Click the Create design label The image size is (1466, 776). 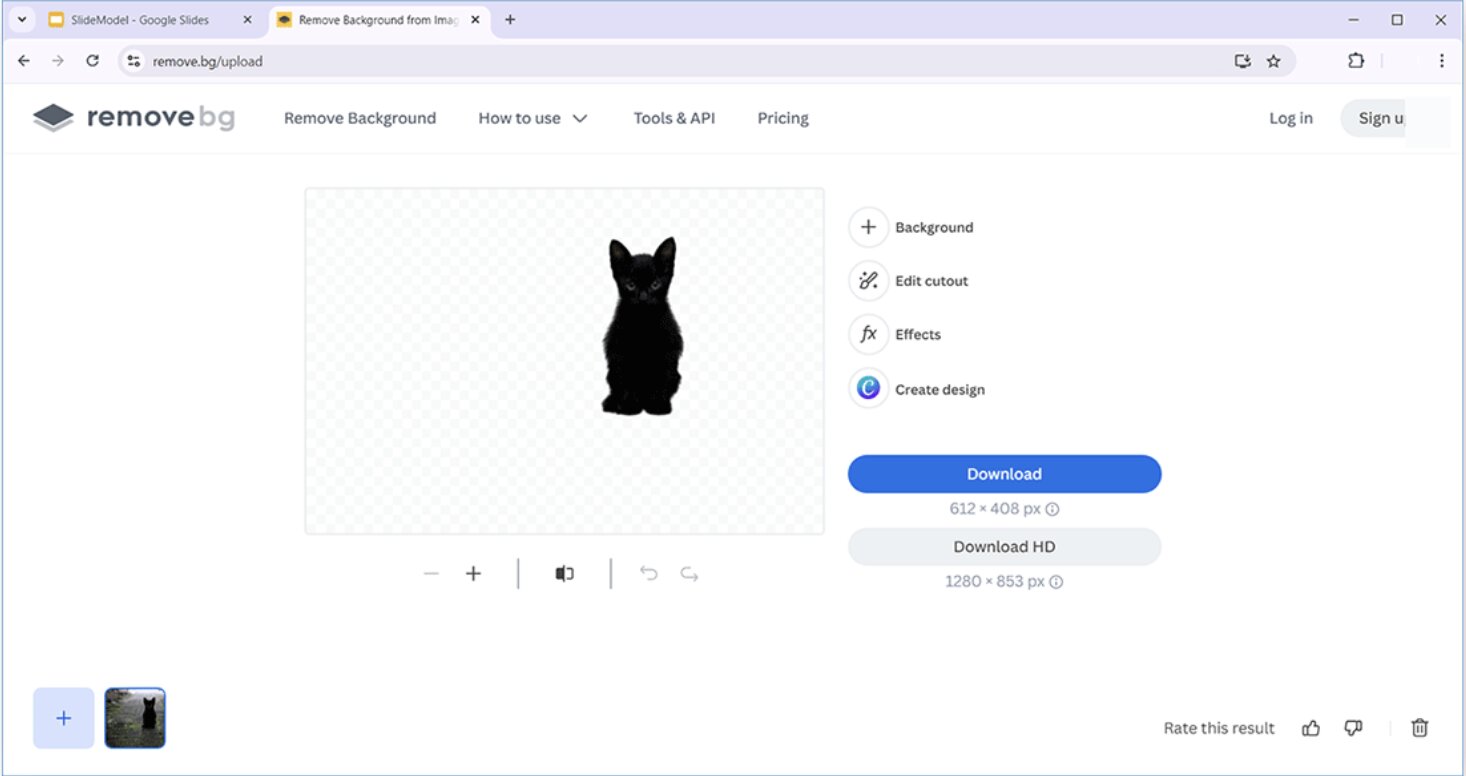coord(940,390)
